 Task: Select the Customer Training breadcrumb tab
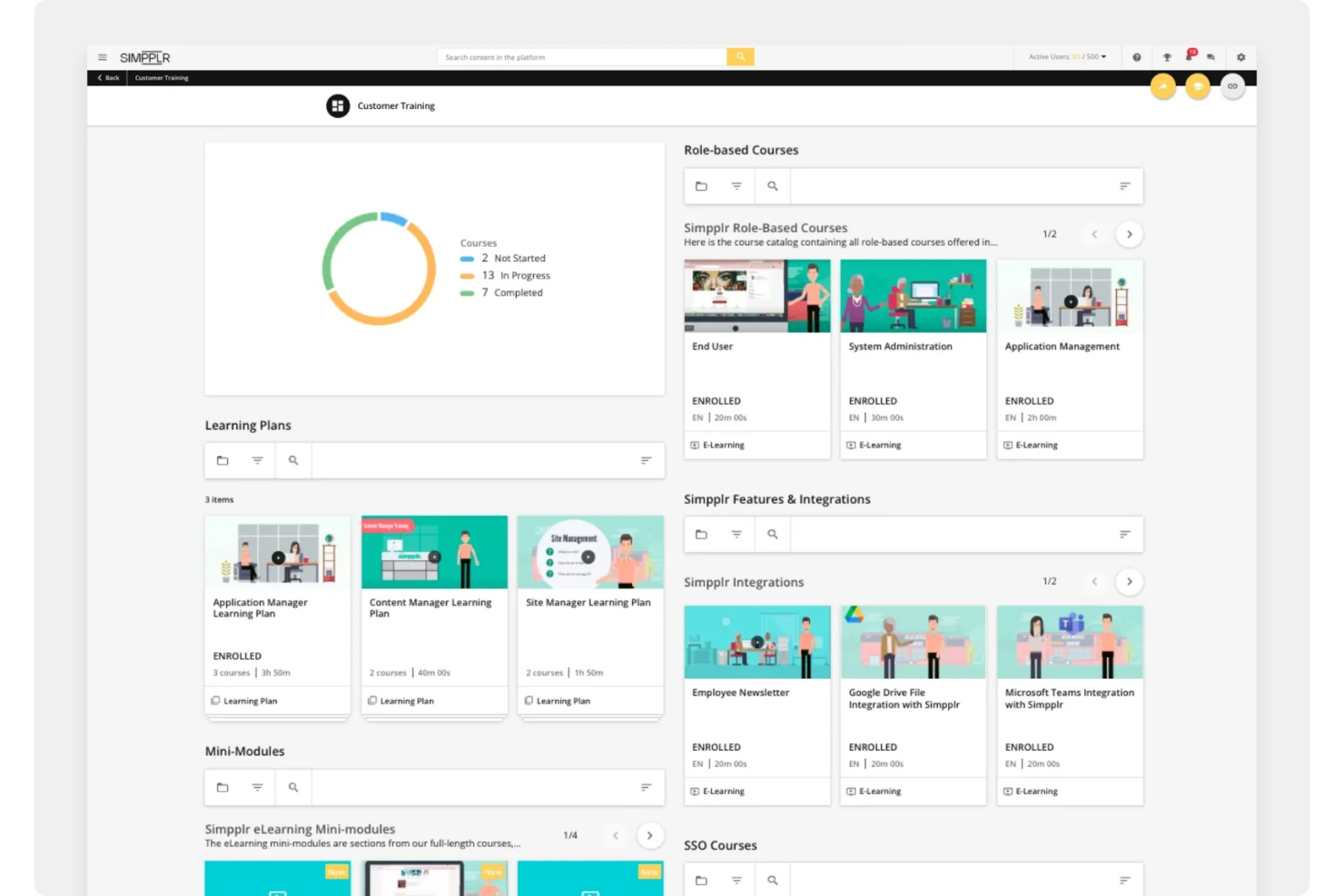(161, 78)
